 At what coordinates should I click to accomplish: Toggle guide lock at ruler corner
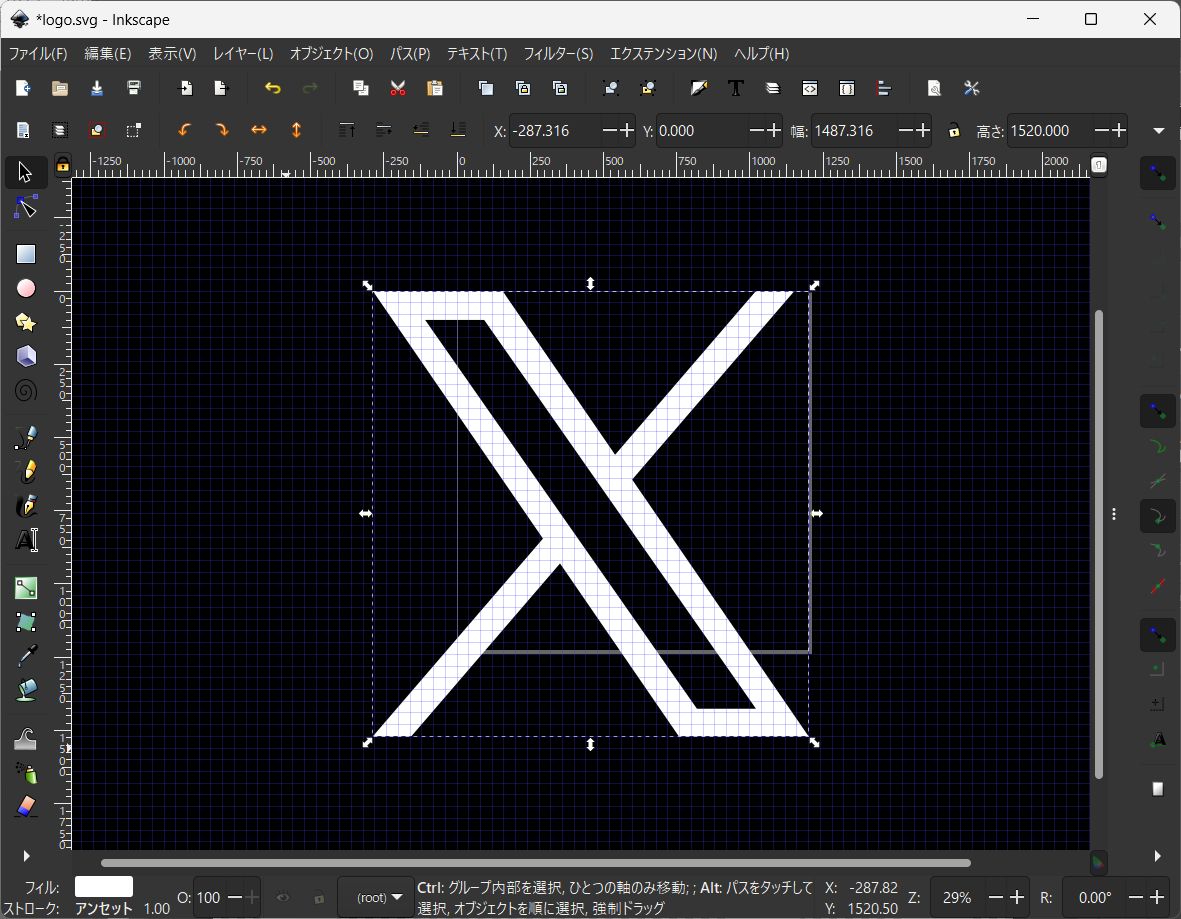click(x=63, y=164)
